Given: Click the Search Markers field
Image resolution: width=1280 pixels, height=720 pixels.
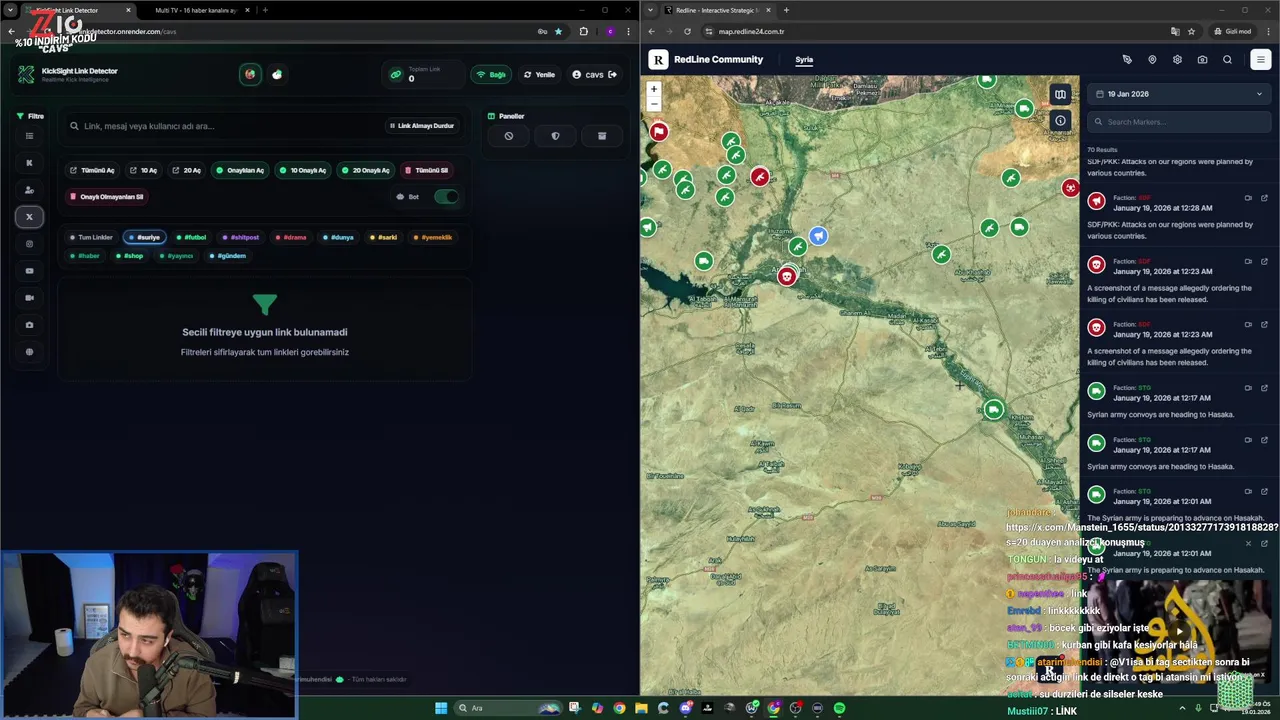Looking at the screenshot, I should pos(1179,122).
